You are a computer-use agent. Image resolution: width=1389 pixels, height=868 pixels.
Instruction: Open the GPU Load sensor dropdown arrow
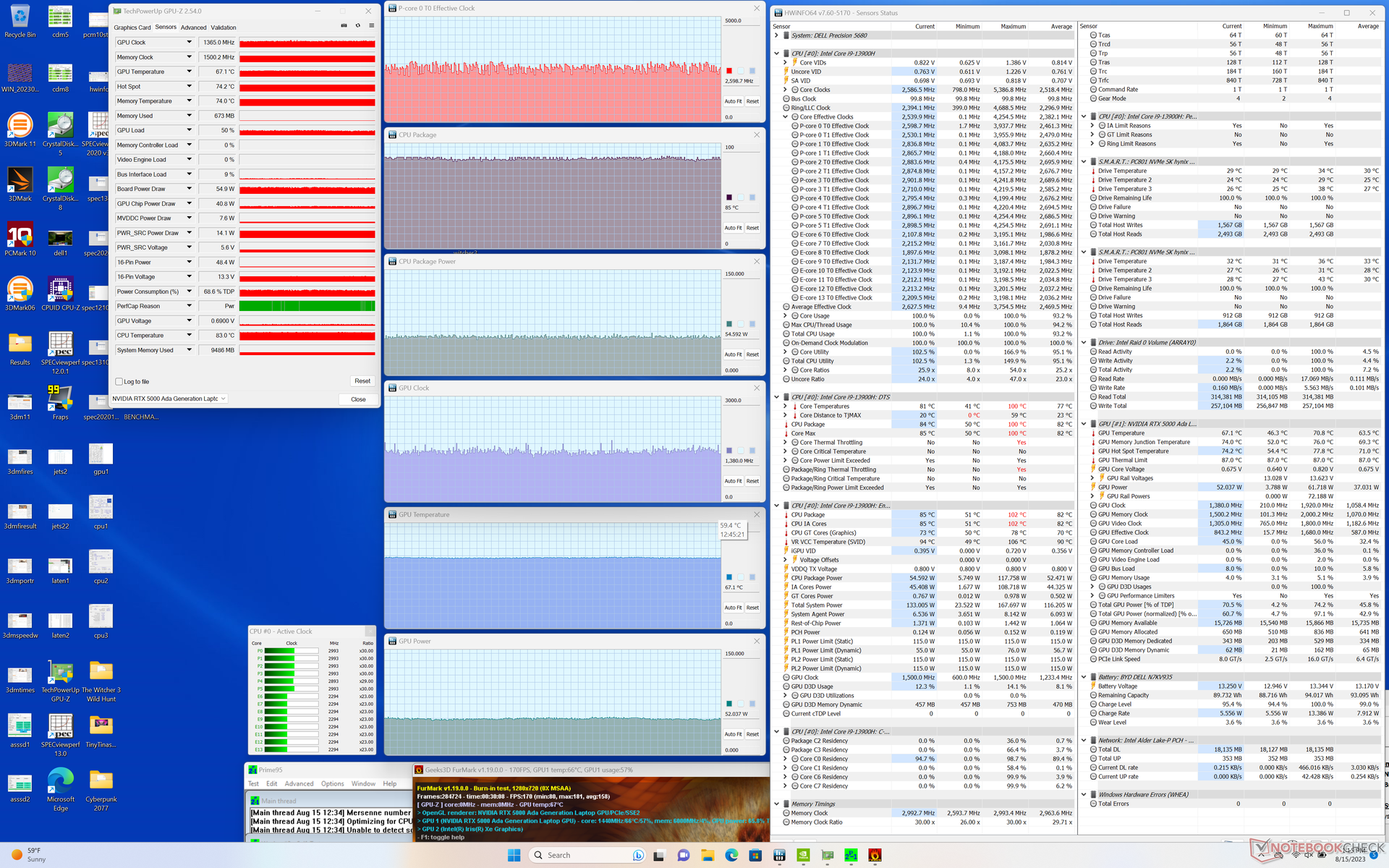(x=190, y=130)
